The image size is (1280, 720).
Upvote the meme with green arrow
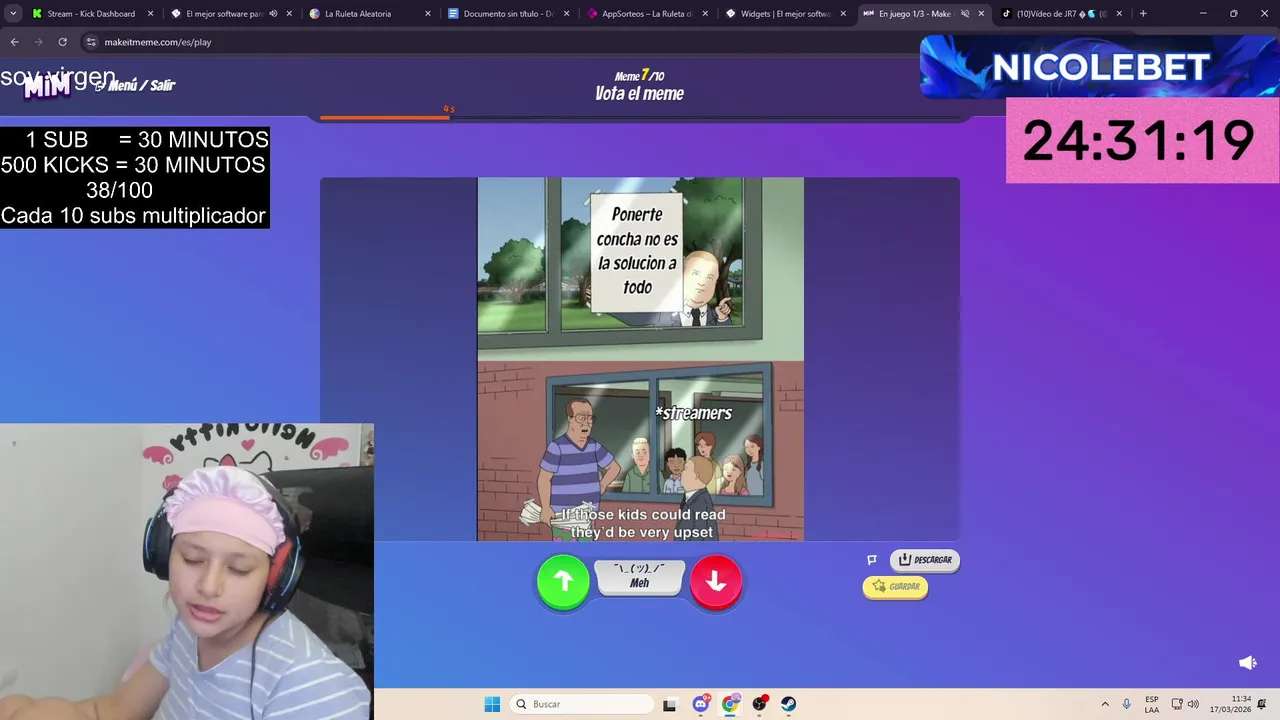point(563,582)
